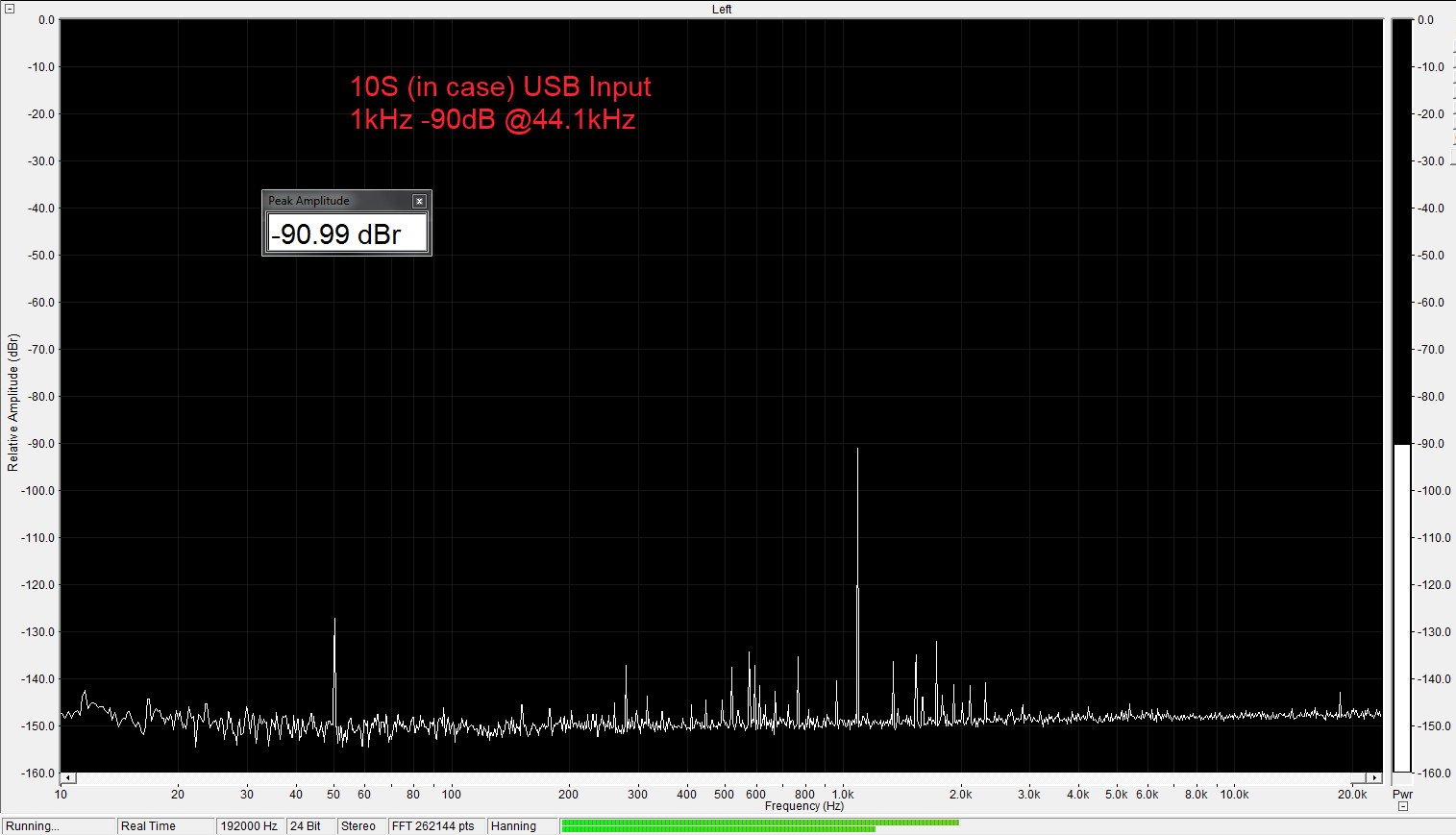1456x835 pixels.
Task: Click the Real Time status entry
Action: coord(166,826)
